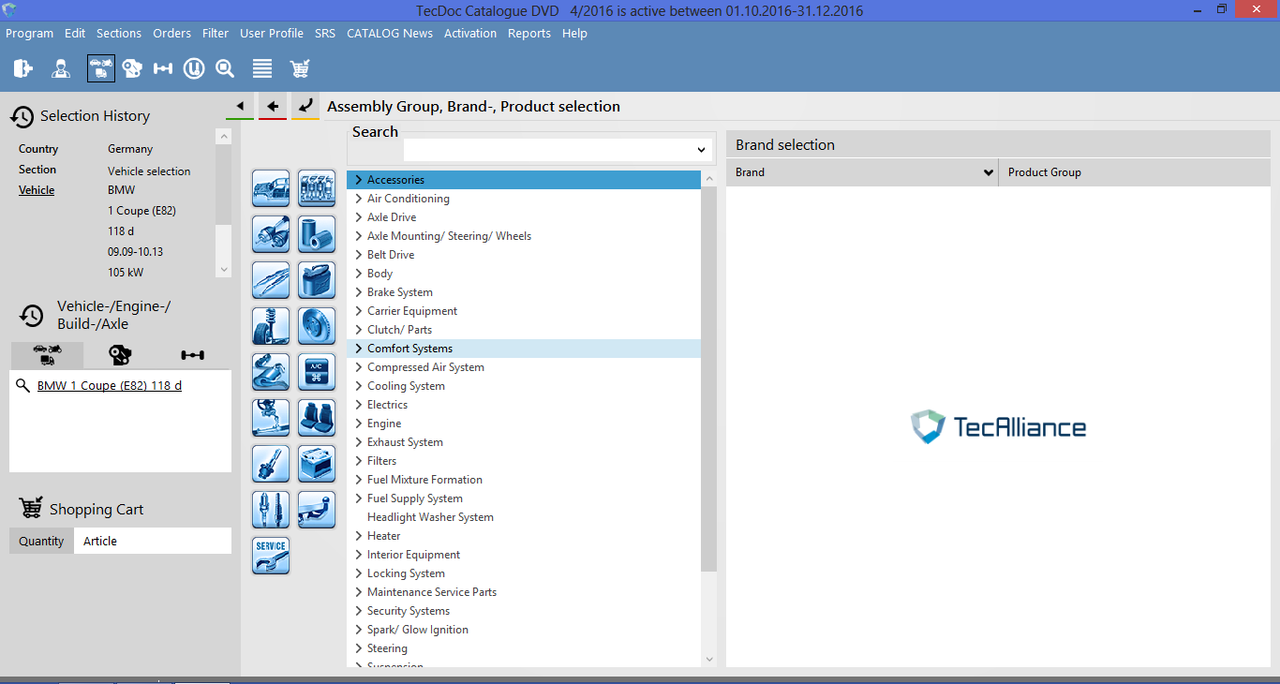Select the wiper blades assembly icon

click(x=271, y=280)
